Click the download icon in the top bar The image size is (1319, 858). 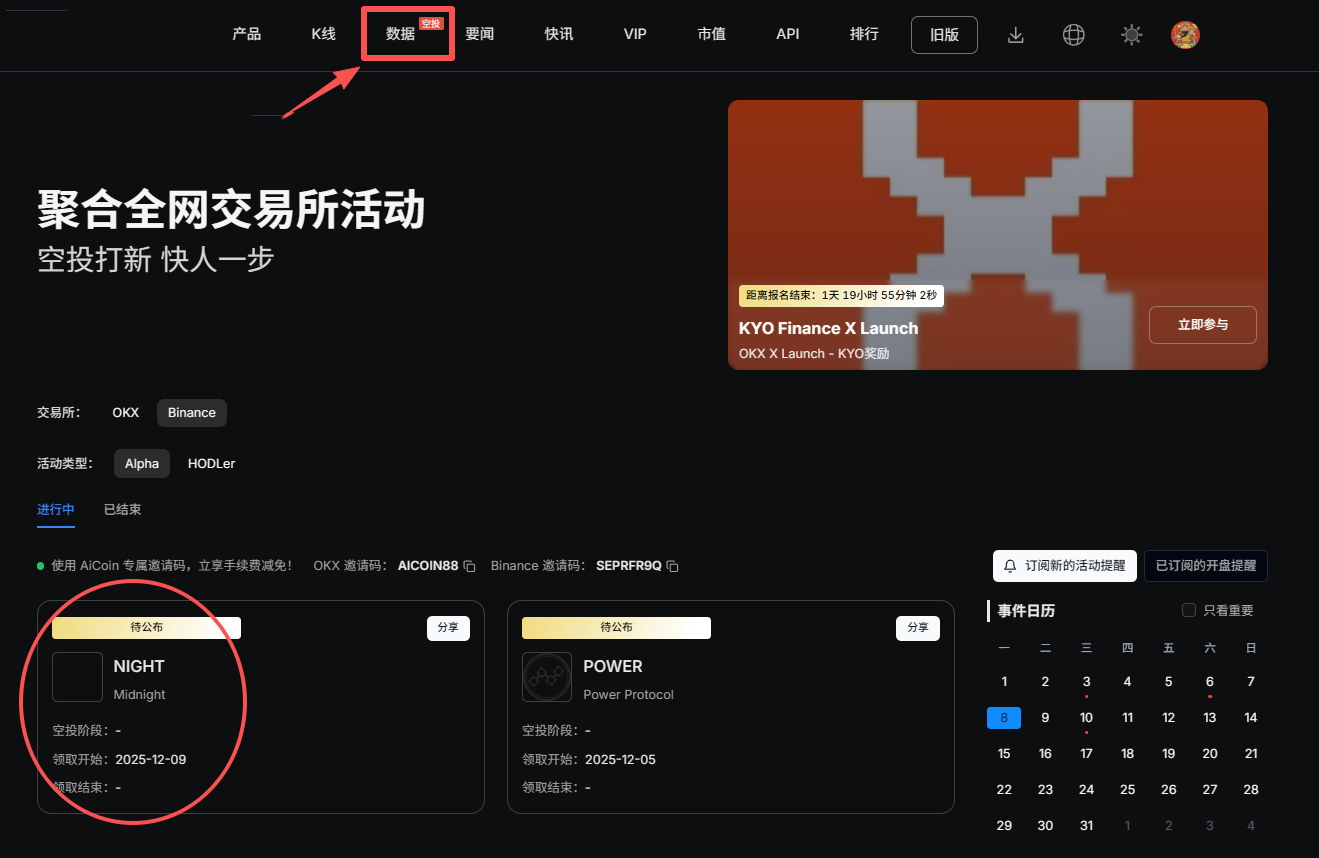click(1015, 35)
